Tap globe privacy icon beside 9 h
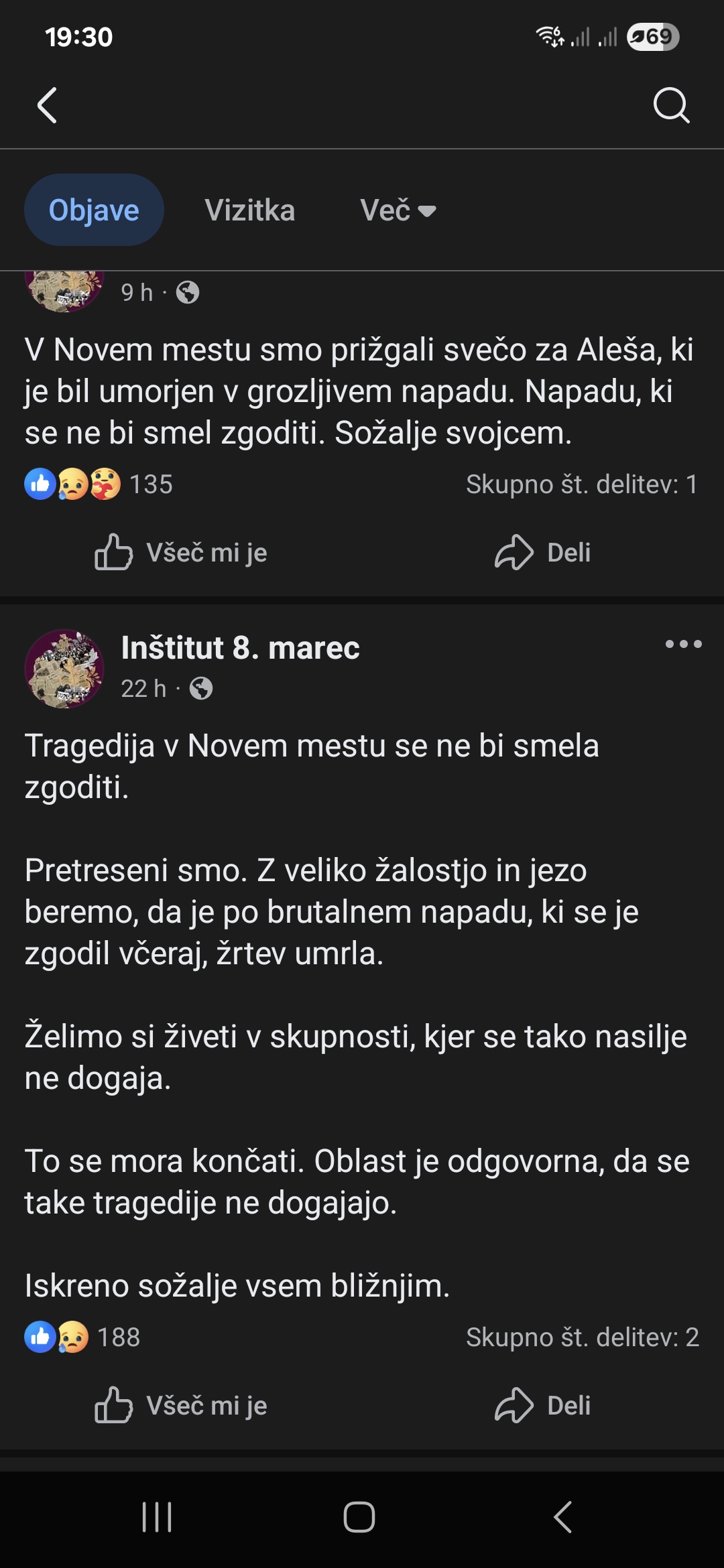The width and height of the screenshot is (724, 1568). point(188,292)
